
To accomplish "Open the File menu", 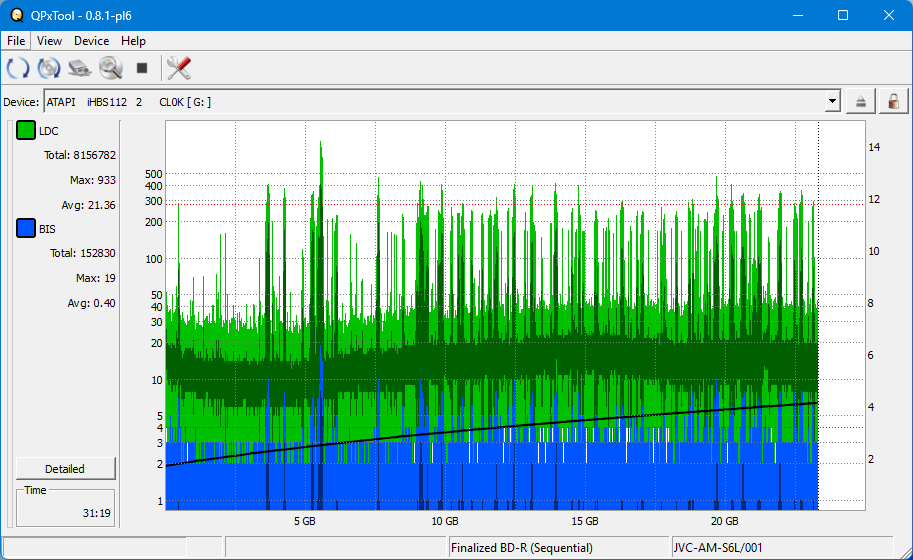I will [16, 41].
